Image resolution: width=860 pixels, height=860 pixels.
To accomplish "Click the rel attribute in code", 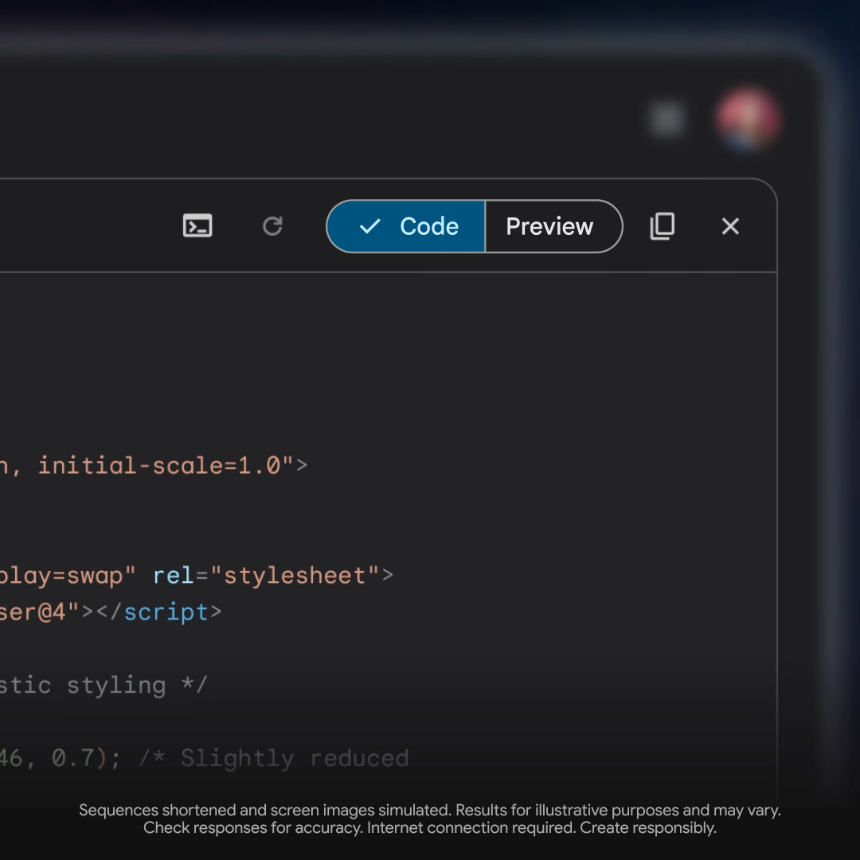I will tap(173, 576).
